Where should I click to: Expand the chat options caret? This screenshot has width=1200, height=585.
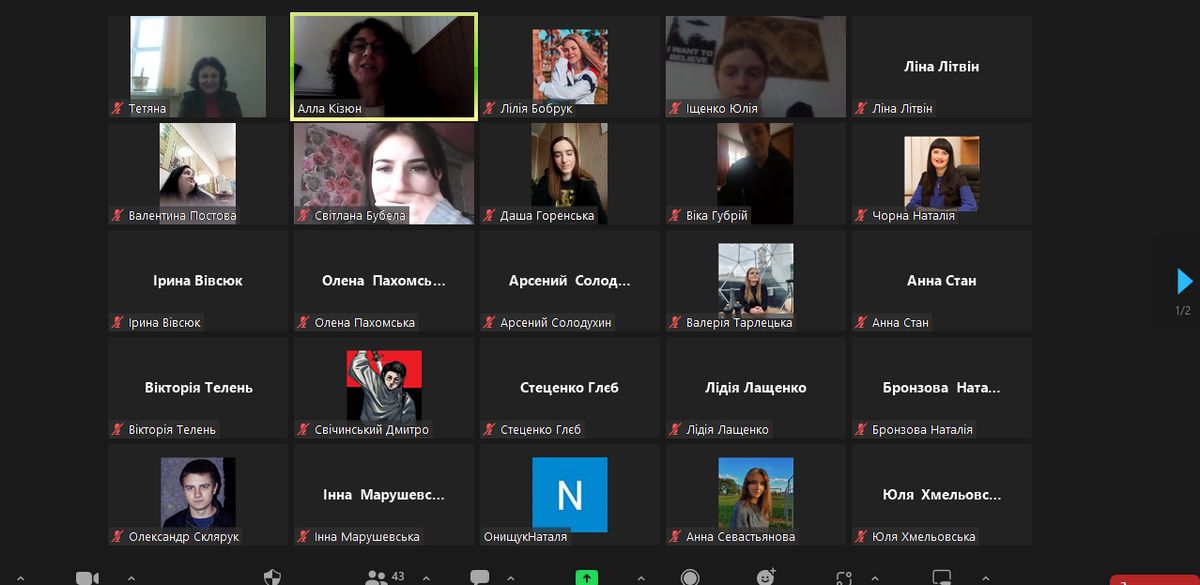pyautogui.click(x=509, y=578)
